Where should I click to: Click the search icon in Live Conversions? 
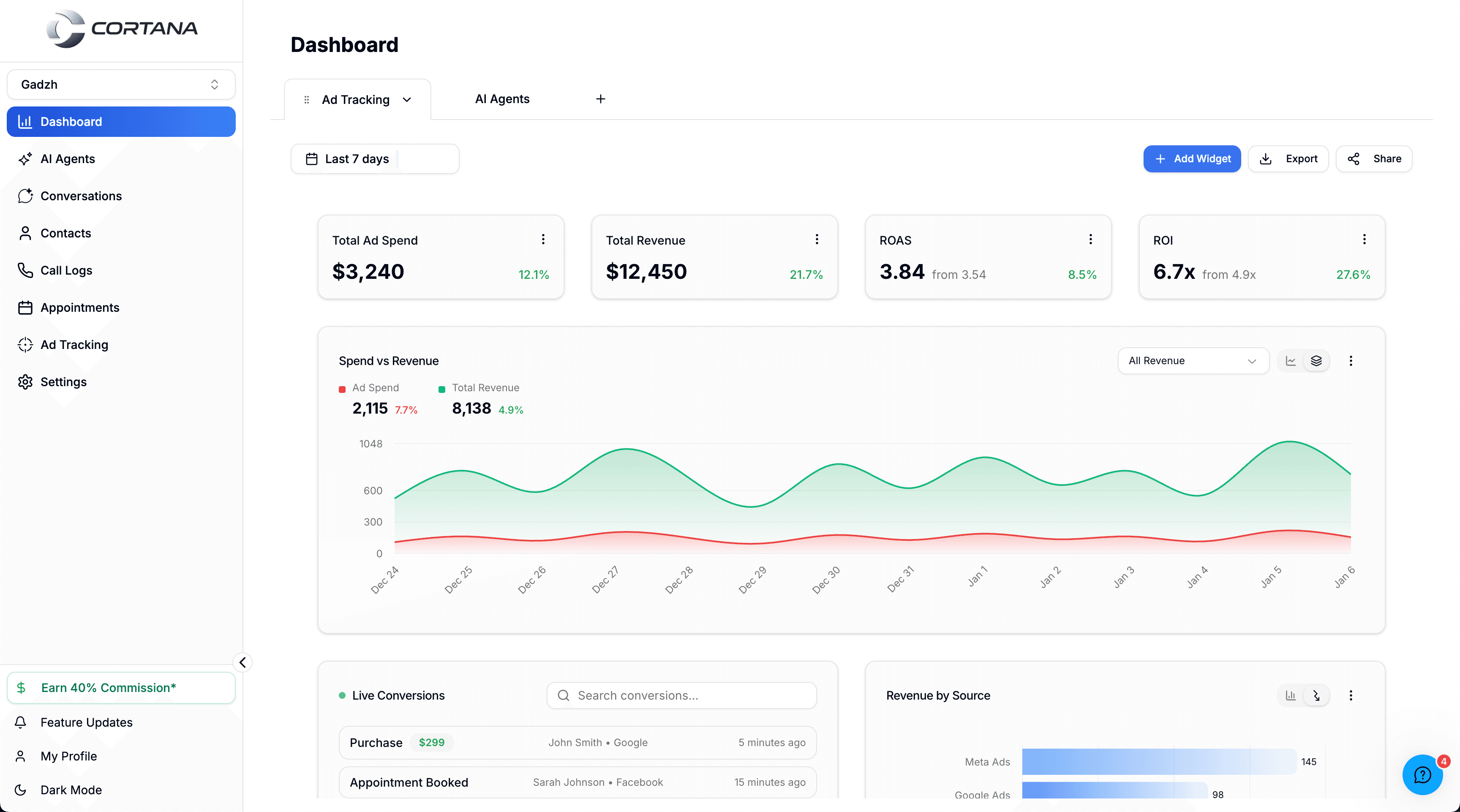point(564,695)
